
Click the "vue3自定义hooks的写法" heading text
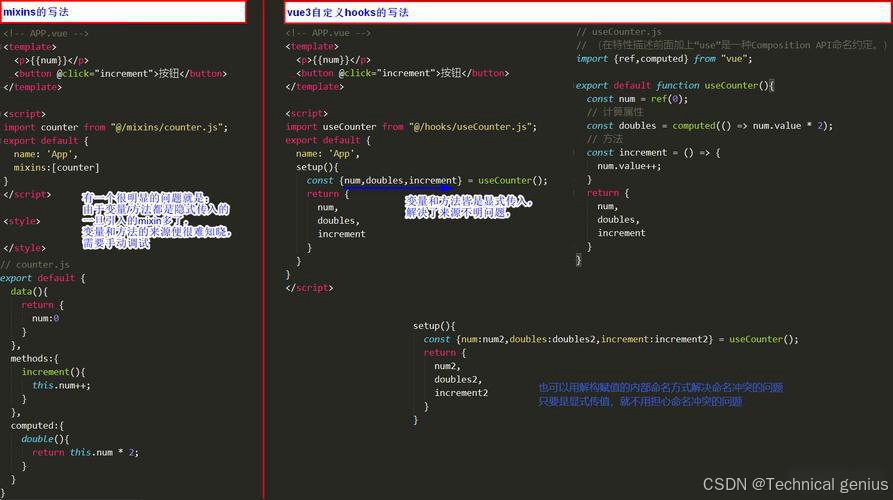pyautogui.click(x=347, y=12)
